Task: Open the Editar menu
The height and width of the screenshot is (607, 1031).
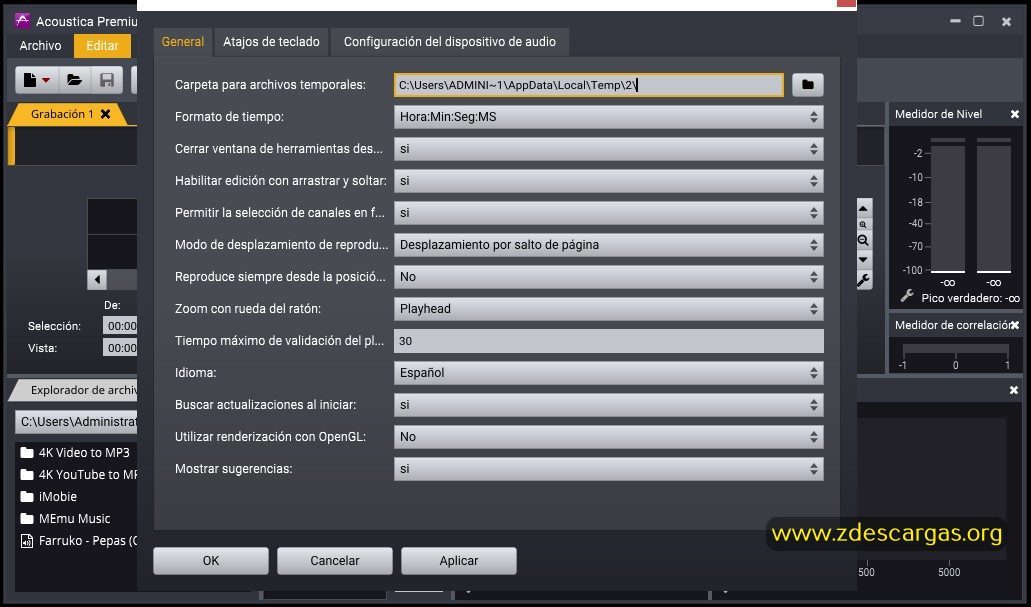Action: (102, 45)
